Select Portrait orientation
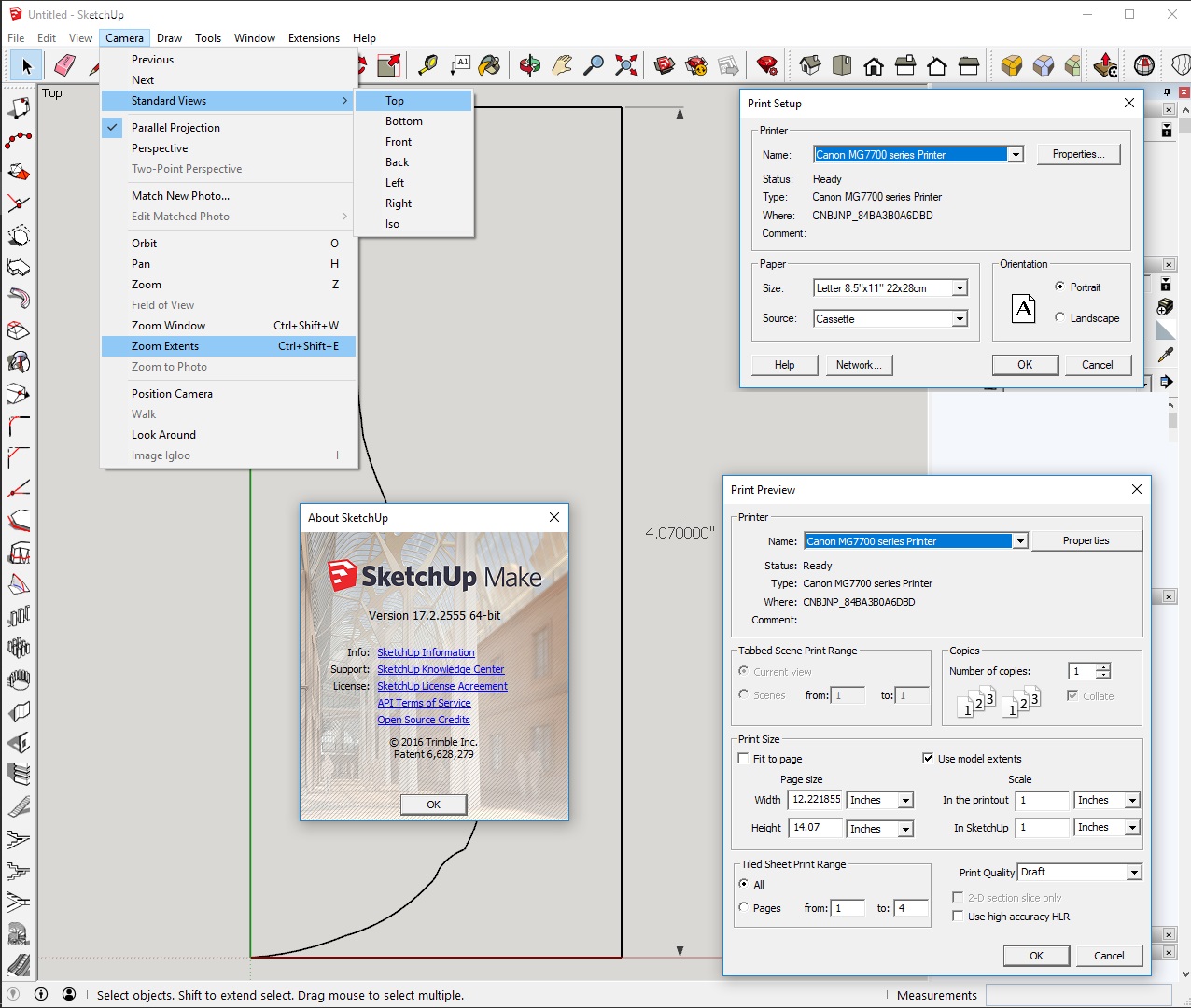 1059,287
